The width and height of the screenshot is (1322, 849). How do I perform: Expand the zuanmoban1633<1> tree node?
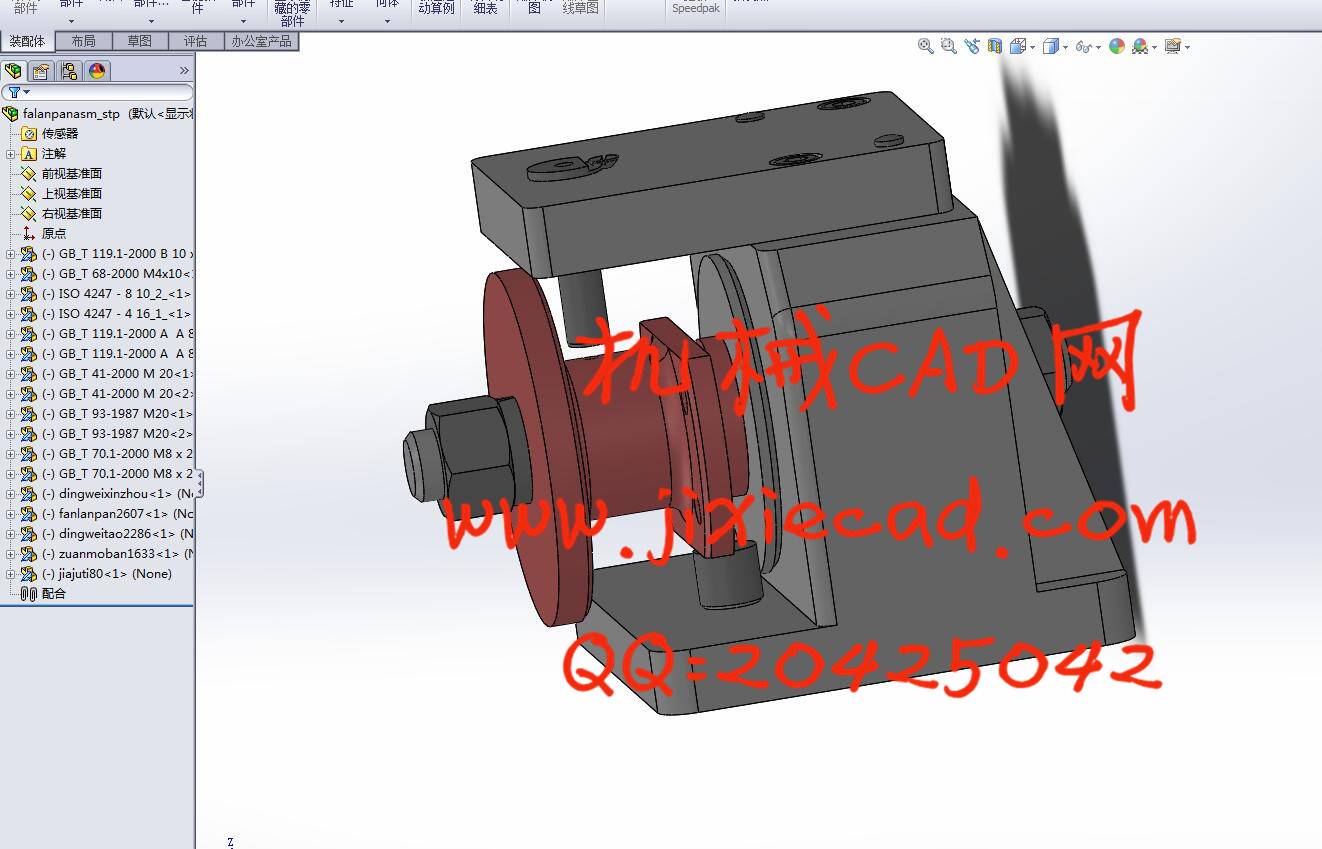click(10, 553)
